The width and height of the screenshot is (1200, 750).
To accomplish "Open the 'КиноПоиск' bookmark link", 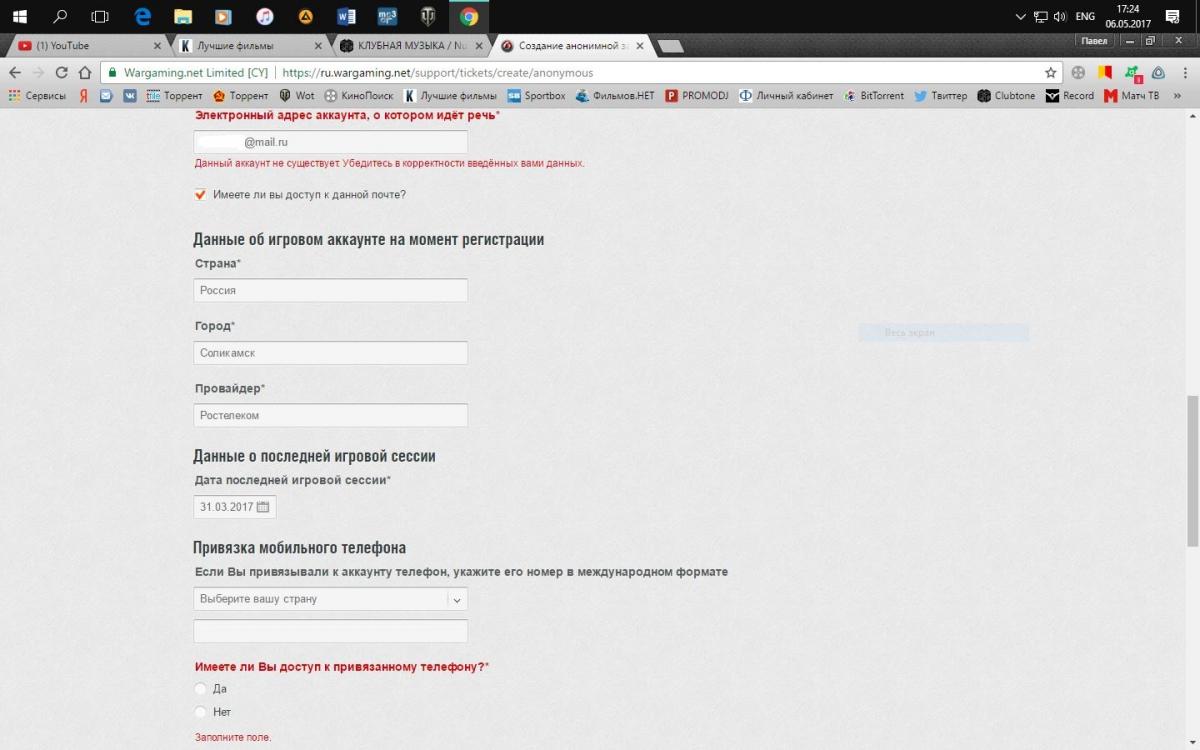I will click(360, 96).
